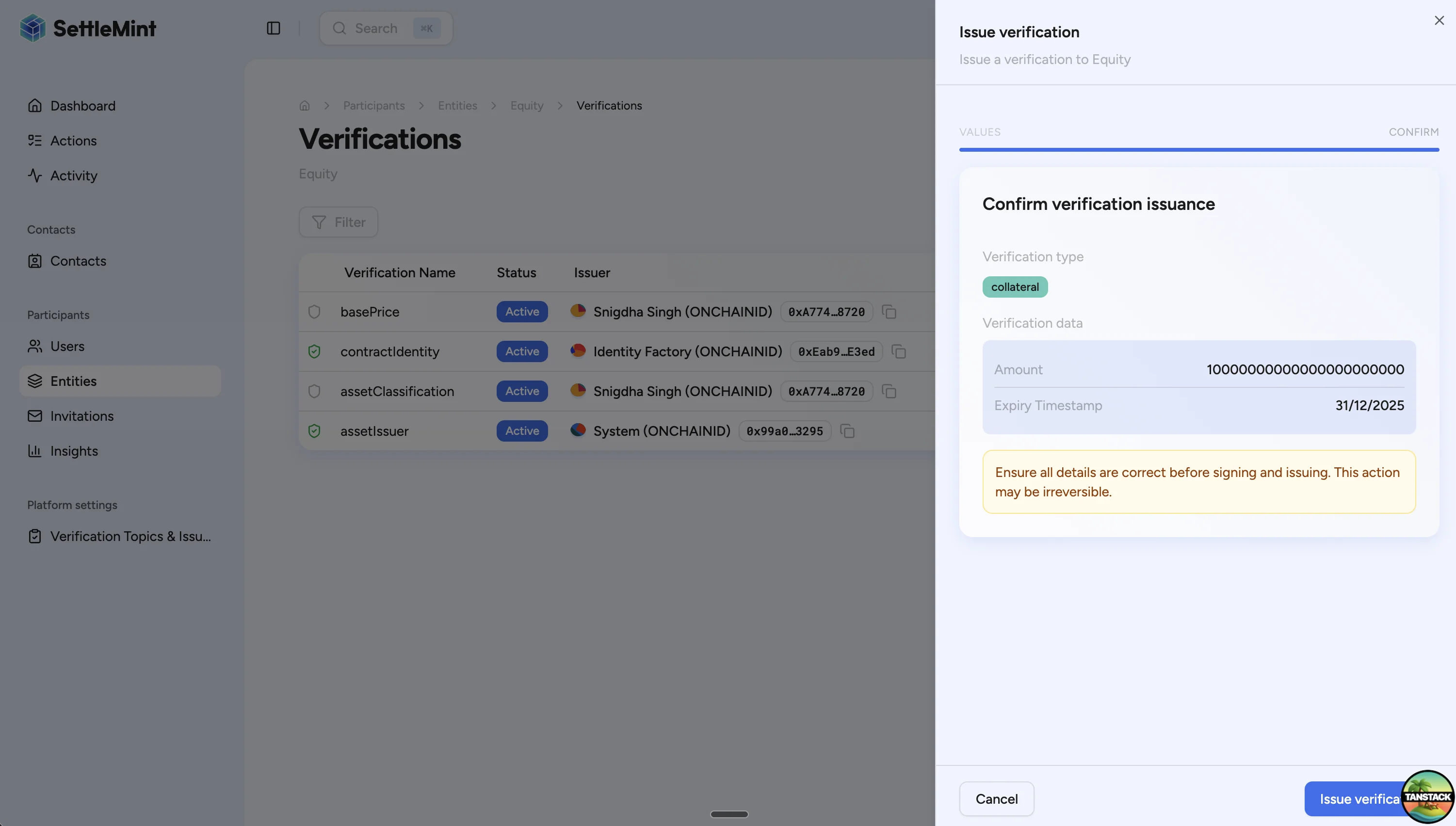Open the Equity breadcrumb link
The width and height of the screenshot is (1456, 826).
527,106
